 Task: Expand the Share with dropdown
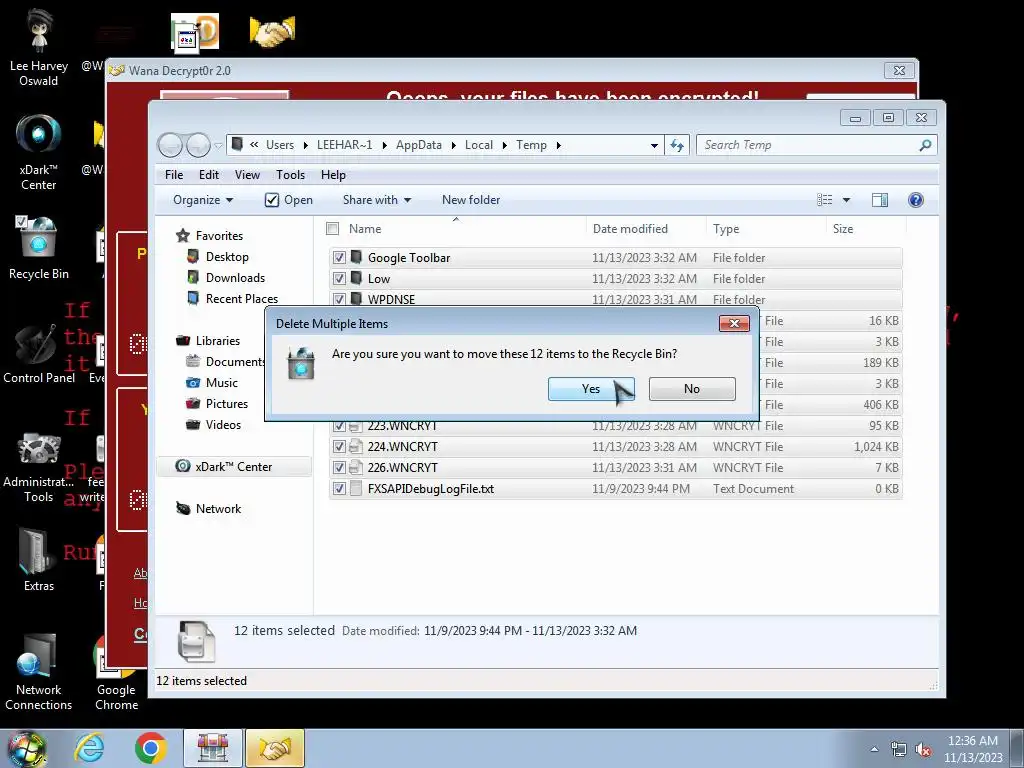[377, 200]
